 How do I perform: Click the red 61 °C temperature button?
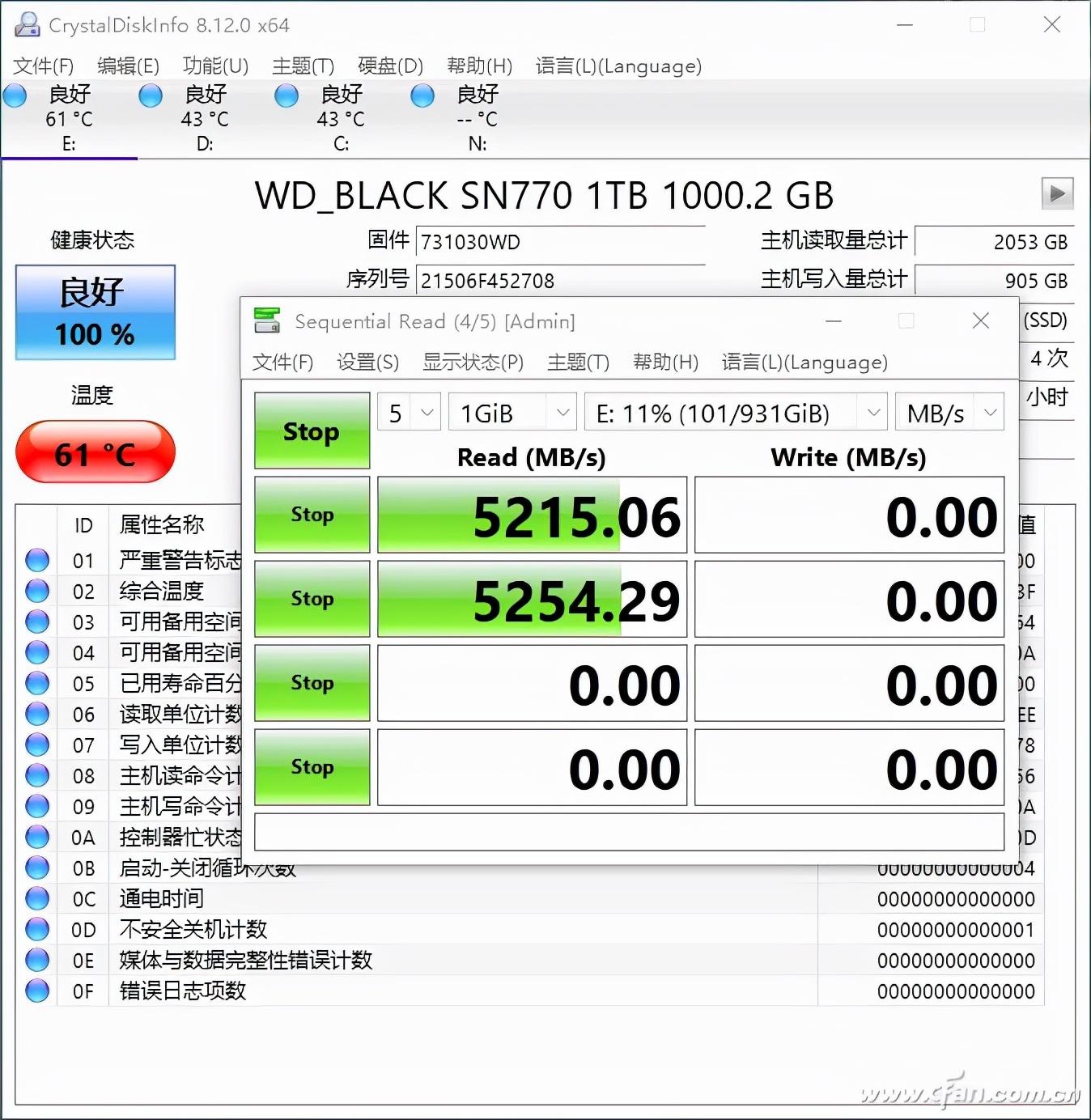(x=96, y=452)
